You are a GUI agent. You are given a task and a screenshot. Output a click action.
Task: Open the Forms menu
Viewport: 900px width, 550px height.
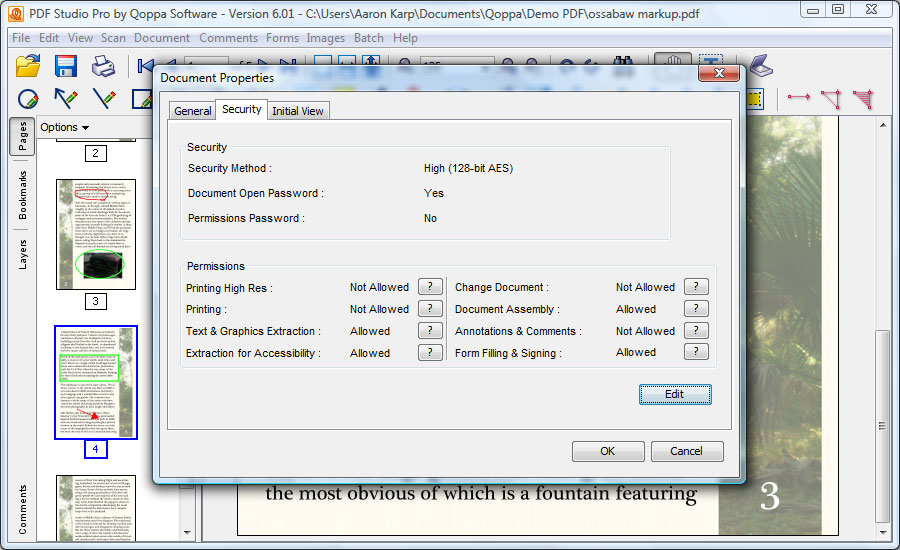pyautogui.click(x=282, y=38)
